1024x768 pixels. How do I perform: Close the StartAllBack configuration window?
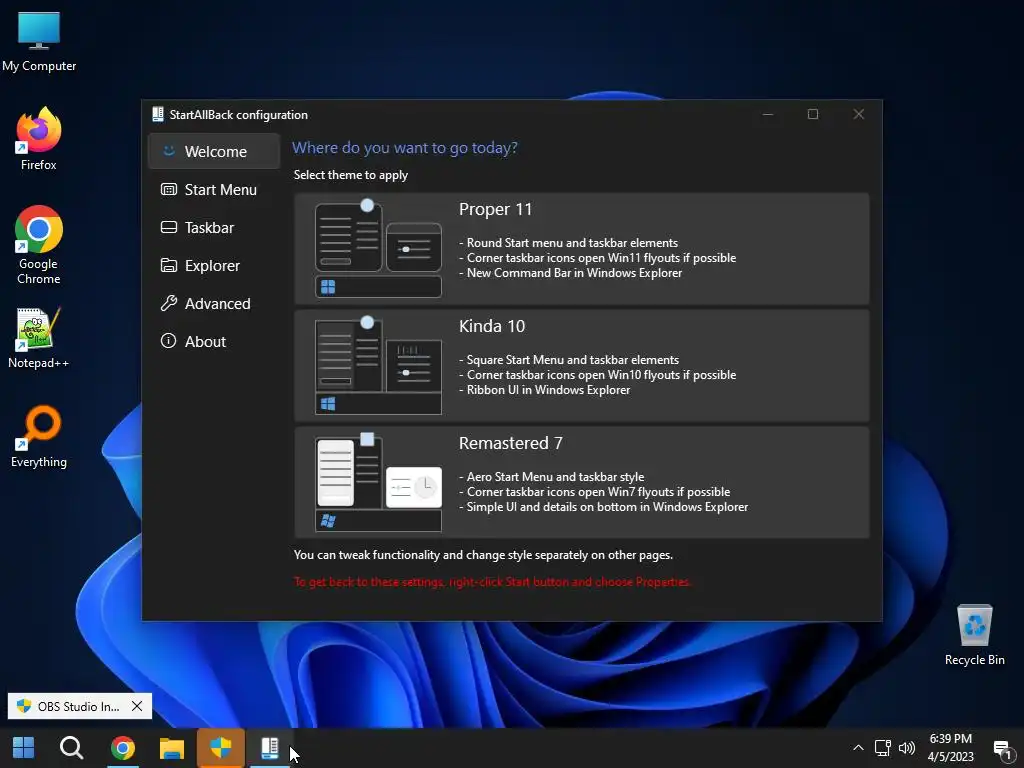[x=859, y=114]
